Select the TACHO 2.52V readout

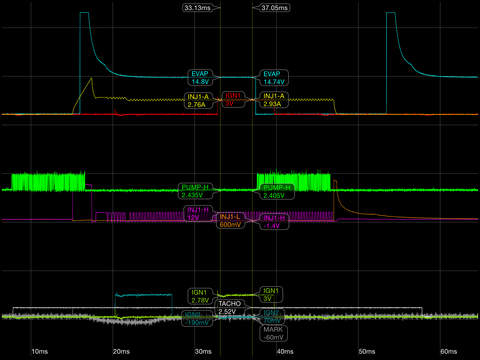coord(230,307)
